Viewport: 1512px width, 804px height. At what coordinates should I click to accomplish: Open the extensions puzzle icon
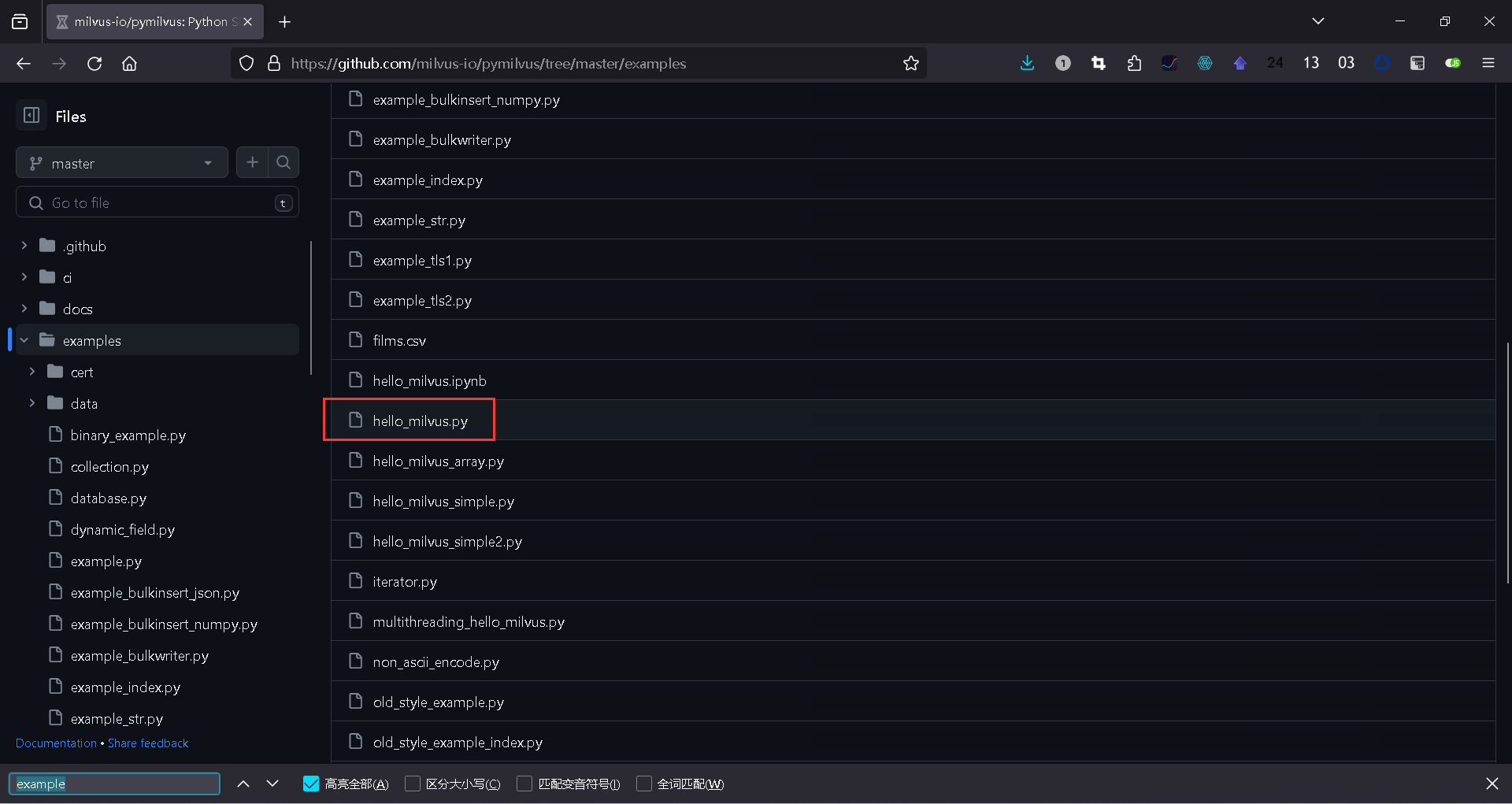tap(1134, 64)
